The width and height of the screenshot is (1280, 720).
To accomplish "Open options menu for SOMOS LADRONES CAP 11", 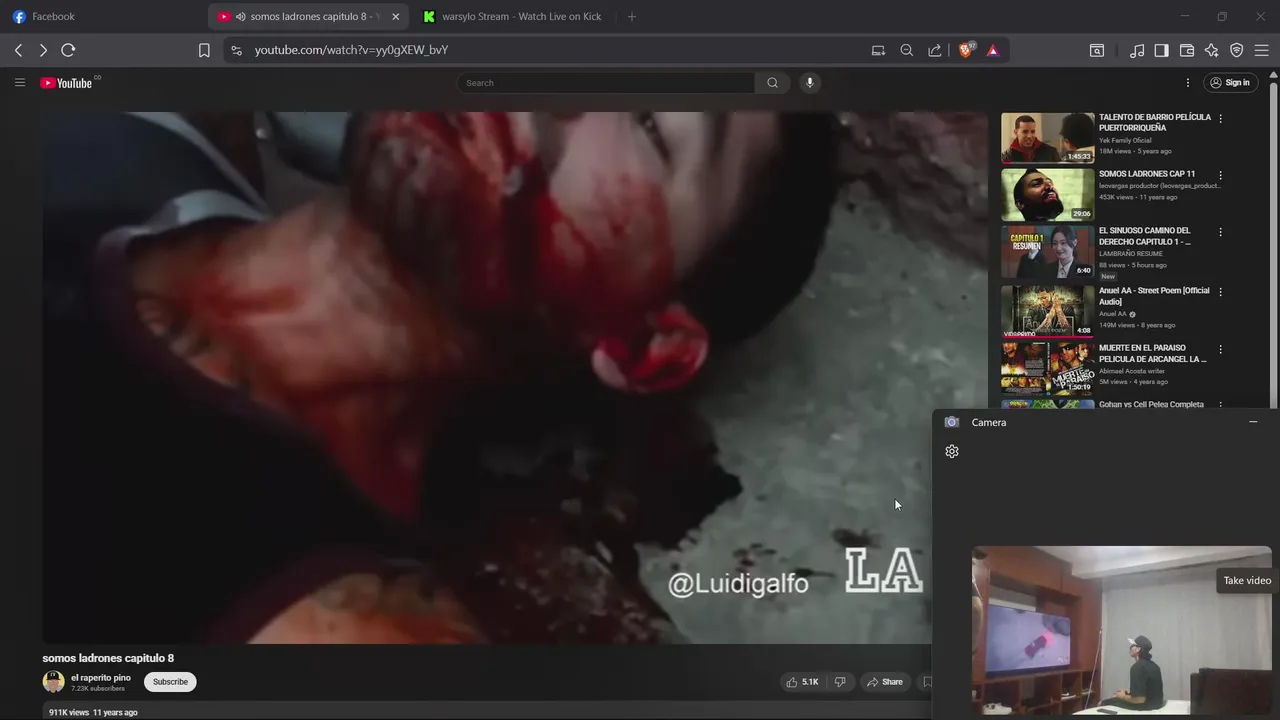I will pos(1220,175).
